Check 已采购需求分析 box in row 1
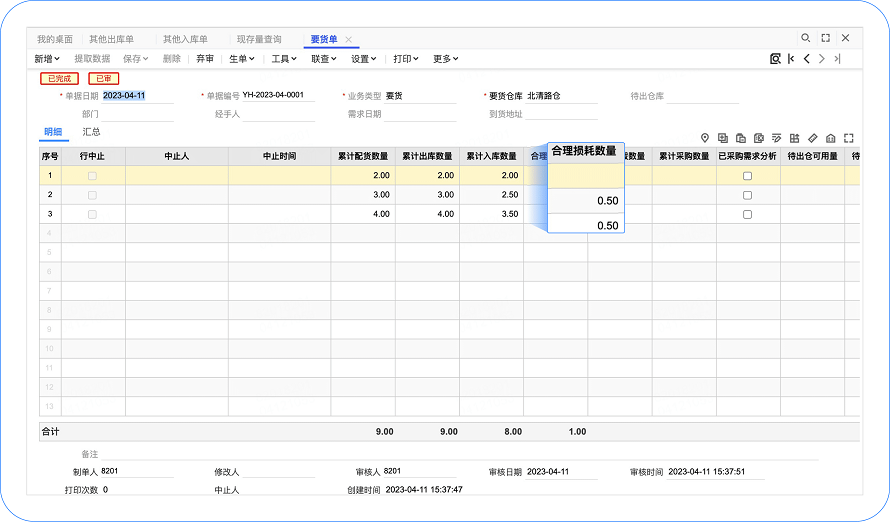 [x=747, y=176]
